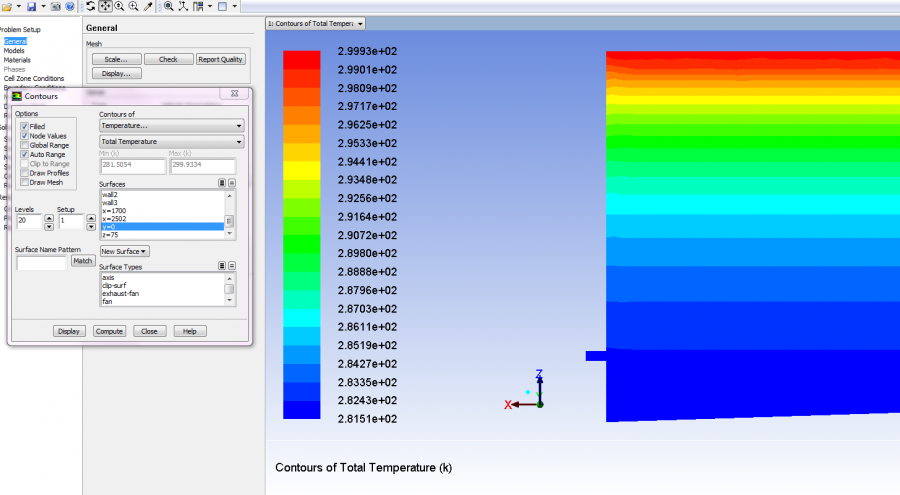Expand the New Surface dropdown
Viewport: 900px width, 495px height.
tap(124, 251)
